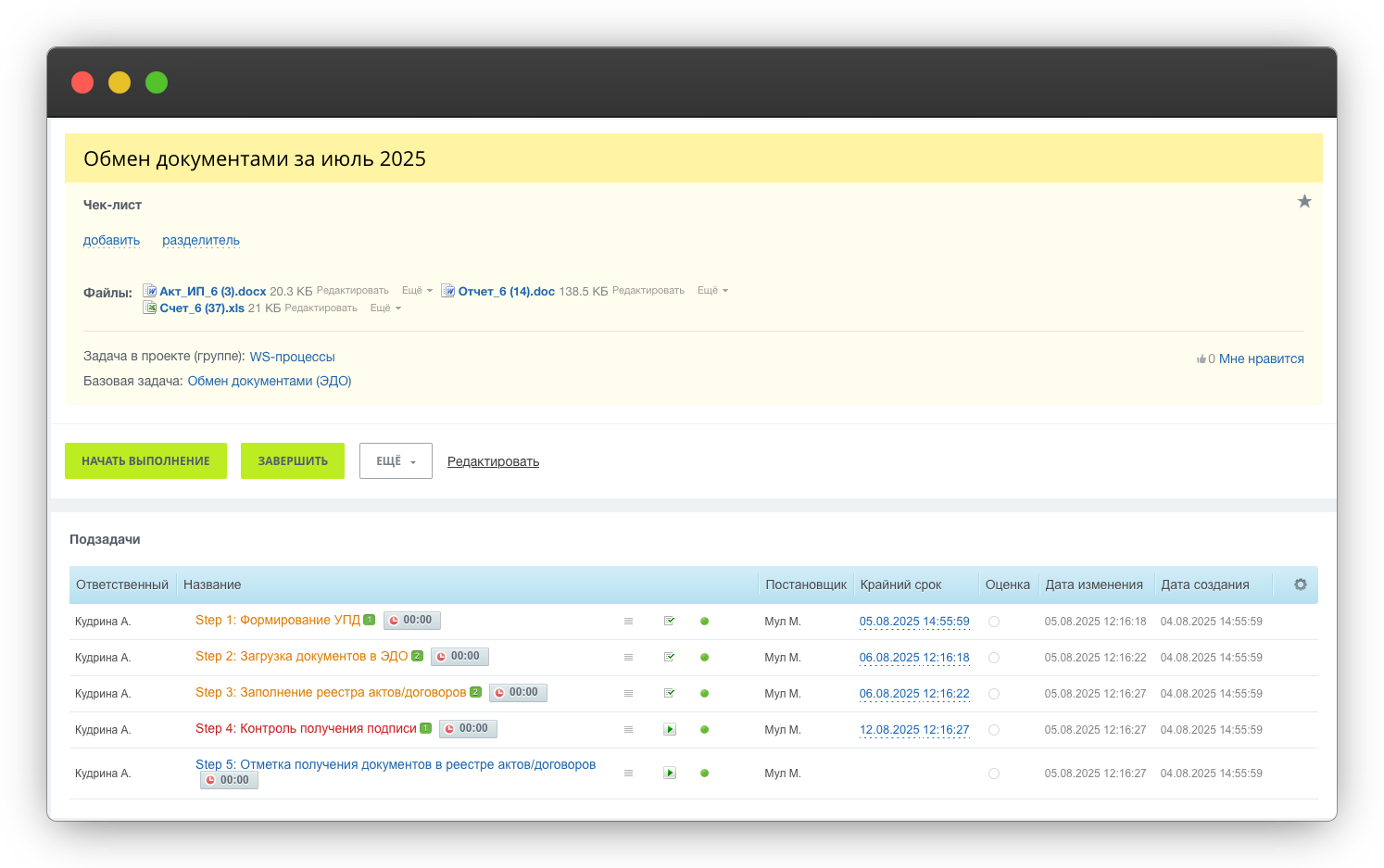Click the green status dot in Step 3 row
The height and width of the screenshot is (868, 1384).
704,694
